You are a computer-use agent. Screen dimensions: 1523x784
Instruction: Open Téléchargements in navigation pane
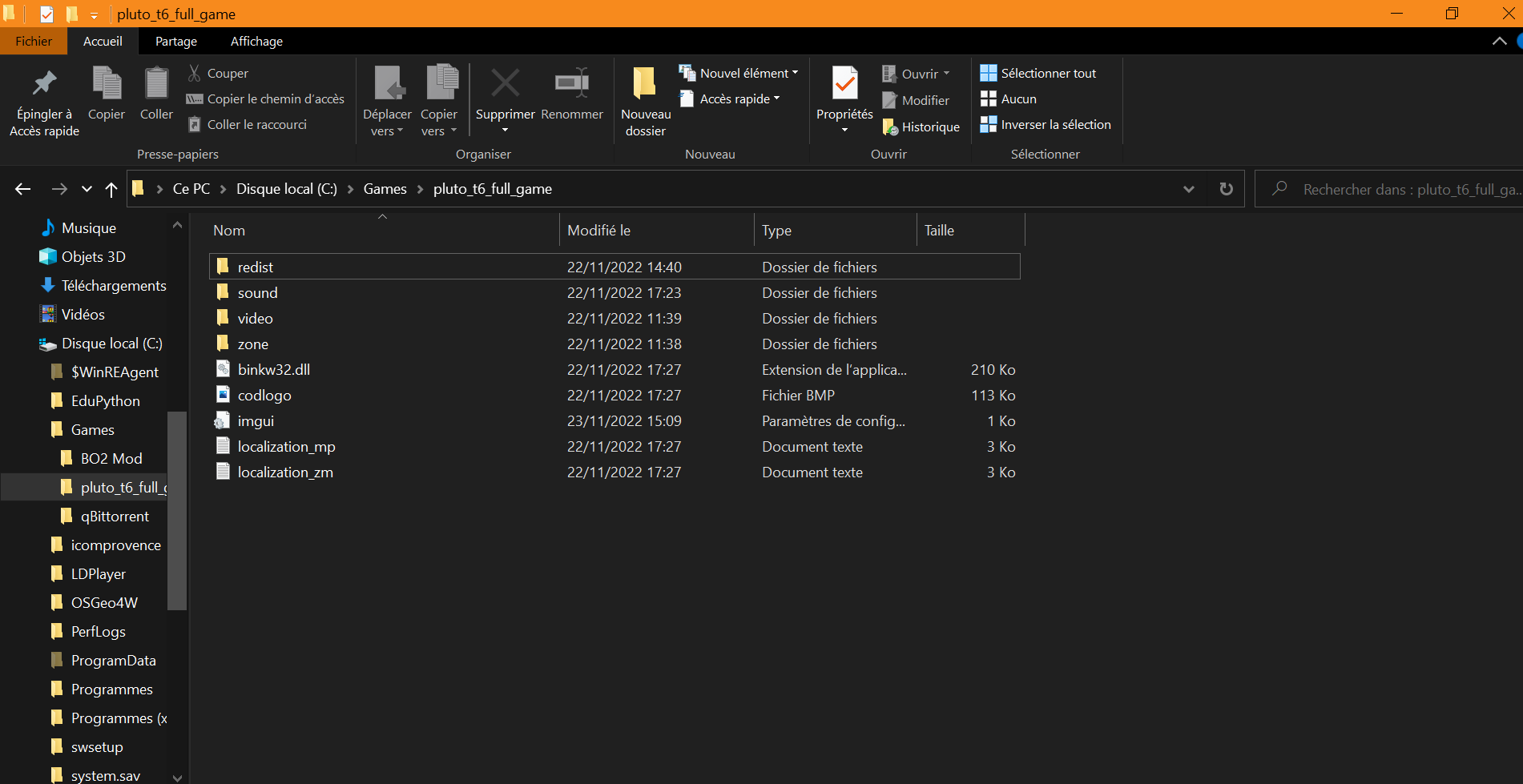(103, 286)
